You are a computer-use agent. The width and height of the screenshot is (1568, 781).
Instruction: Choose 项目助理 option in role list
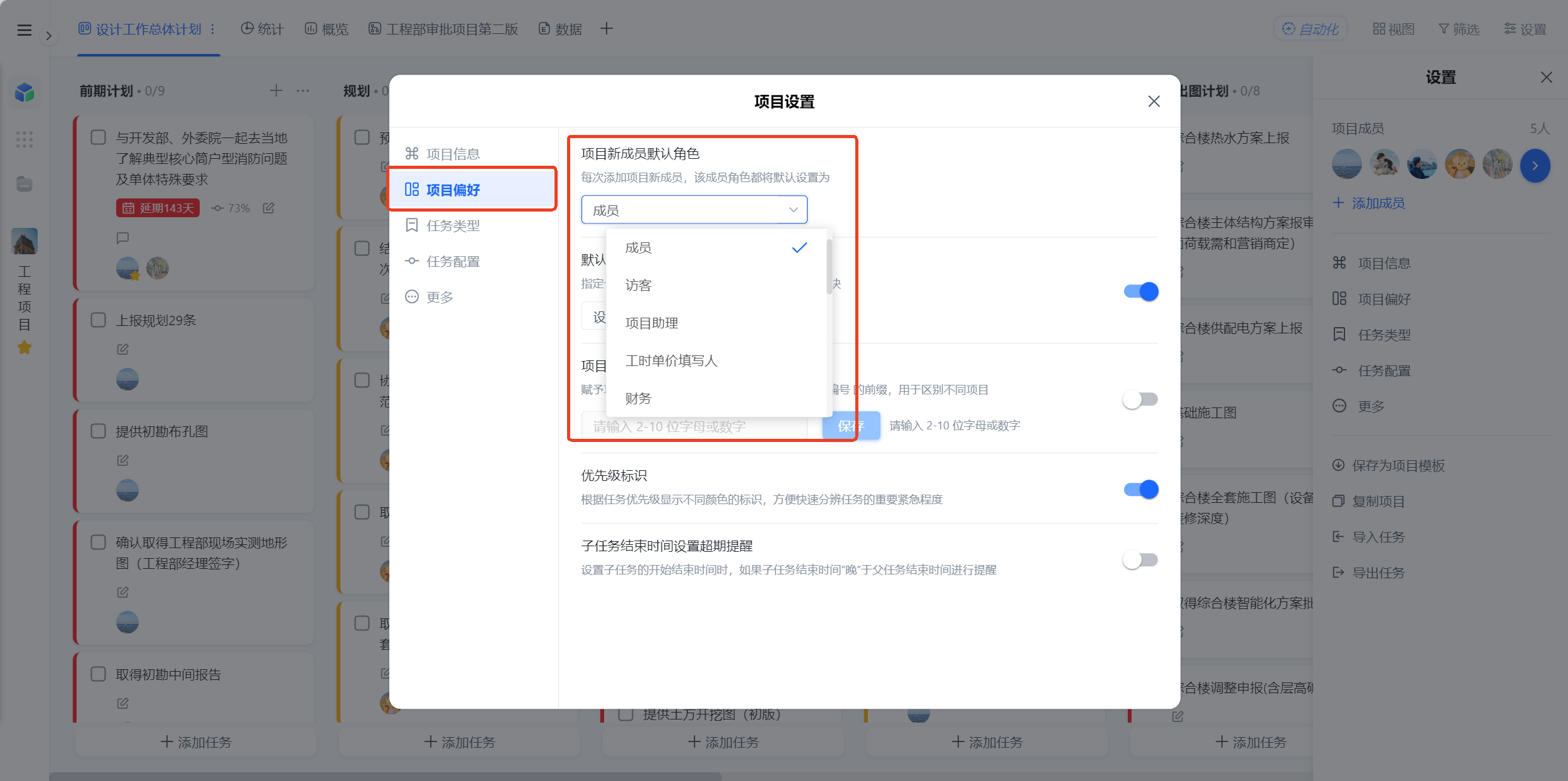click(716, 323)
